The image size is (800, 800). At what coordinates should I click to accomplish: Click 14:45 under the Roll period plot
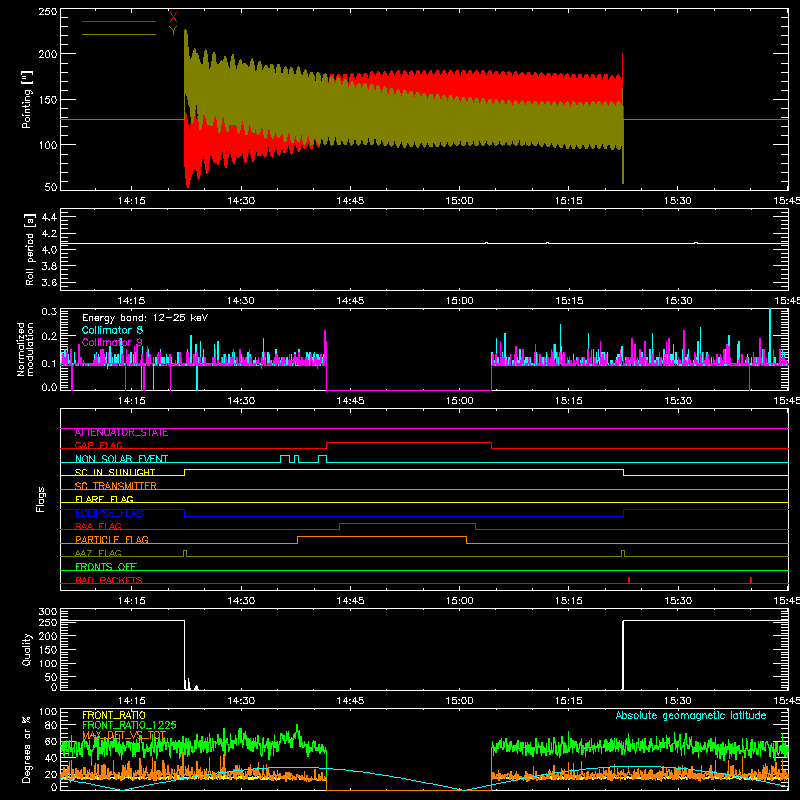350,301
